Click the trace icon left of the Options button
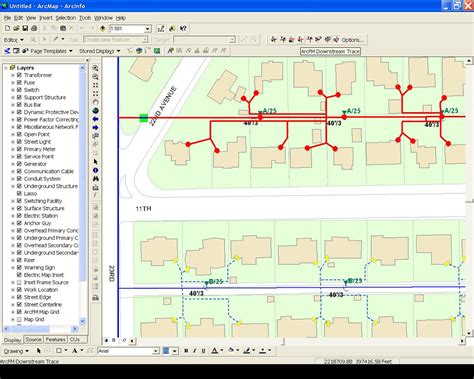This screenshot has width=474, height=379. [x=336, y=40]
